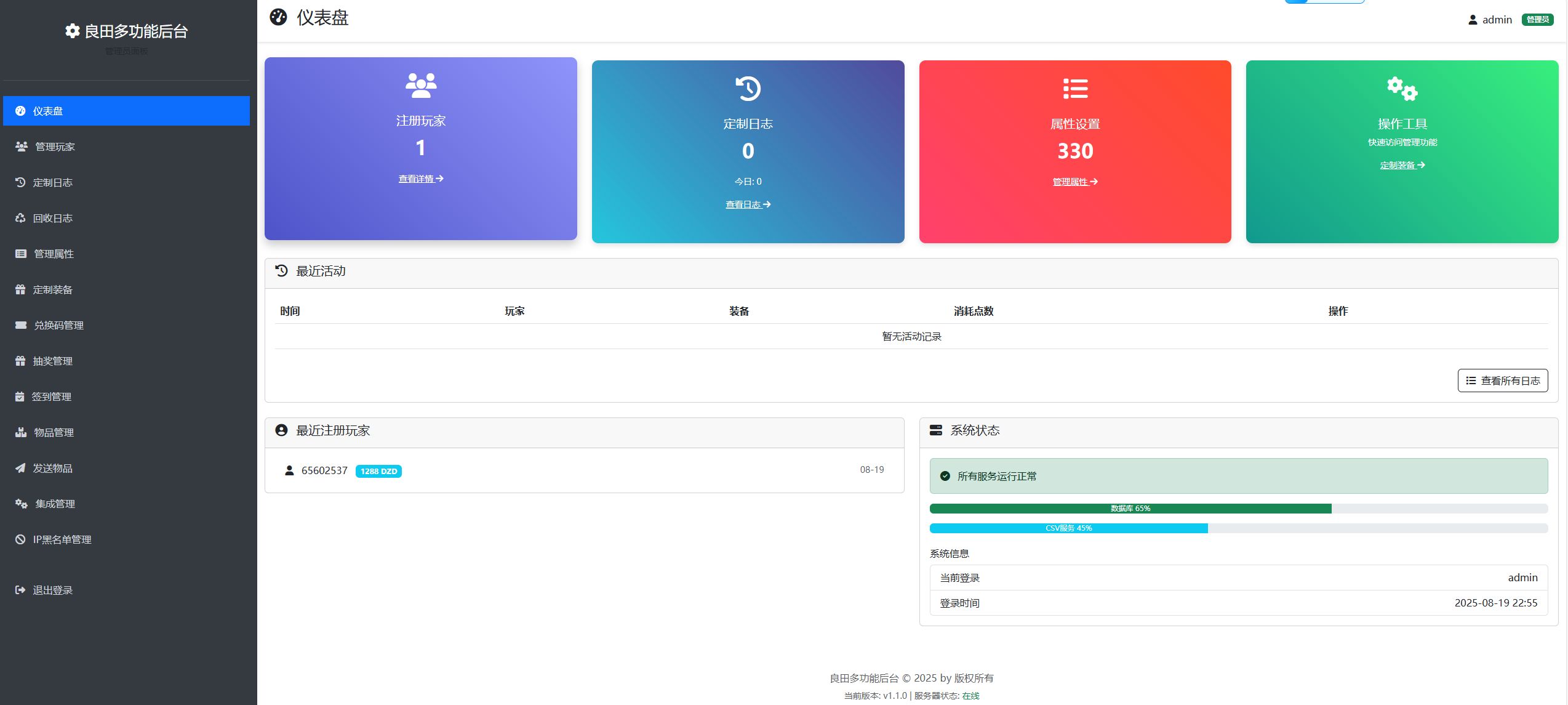Open 管理玩家 in the sidebar menu

click(126, 147)
